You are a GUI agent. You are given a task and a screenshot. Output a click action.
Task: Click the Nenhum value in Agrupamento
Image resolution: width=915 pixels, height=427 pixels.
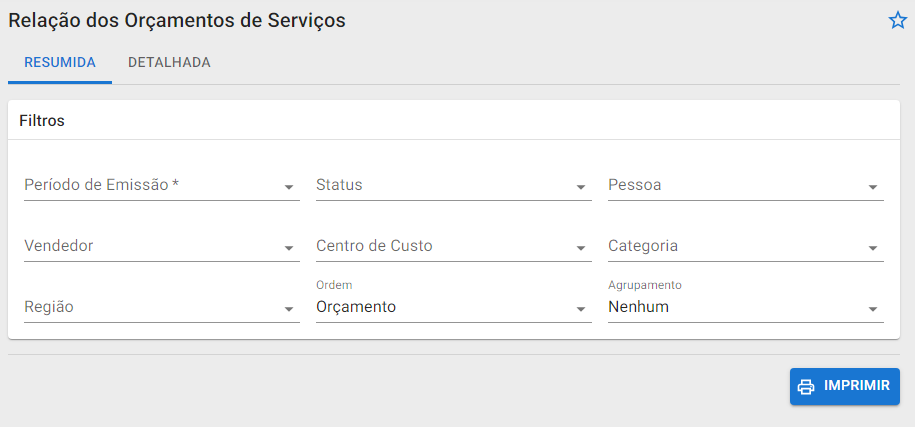pos(639,307)
